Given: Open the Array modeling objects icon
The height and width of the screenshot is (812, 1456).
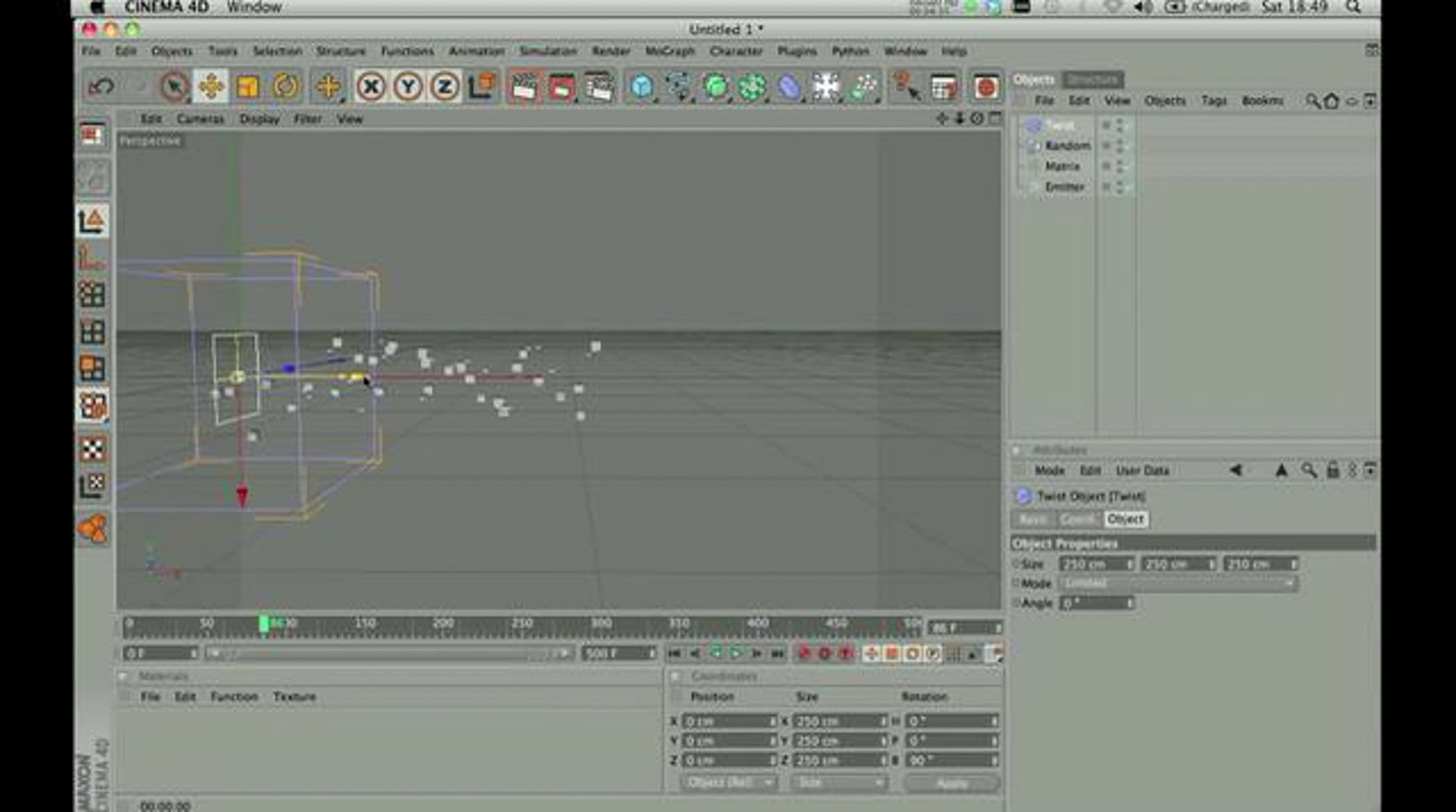Looking at the screenshot, I should coord(752,87).
